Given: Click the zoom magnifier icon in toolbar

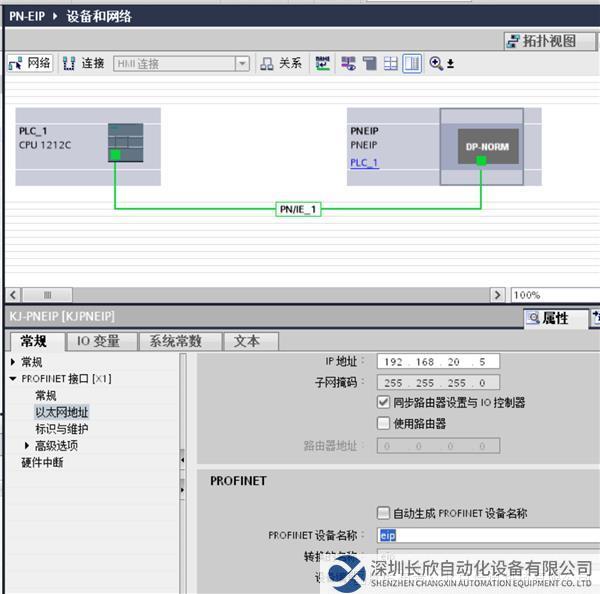Looking at the screenshot, I should click(x=436, y=63).
